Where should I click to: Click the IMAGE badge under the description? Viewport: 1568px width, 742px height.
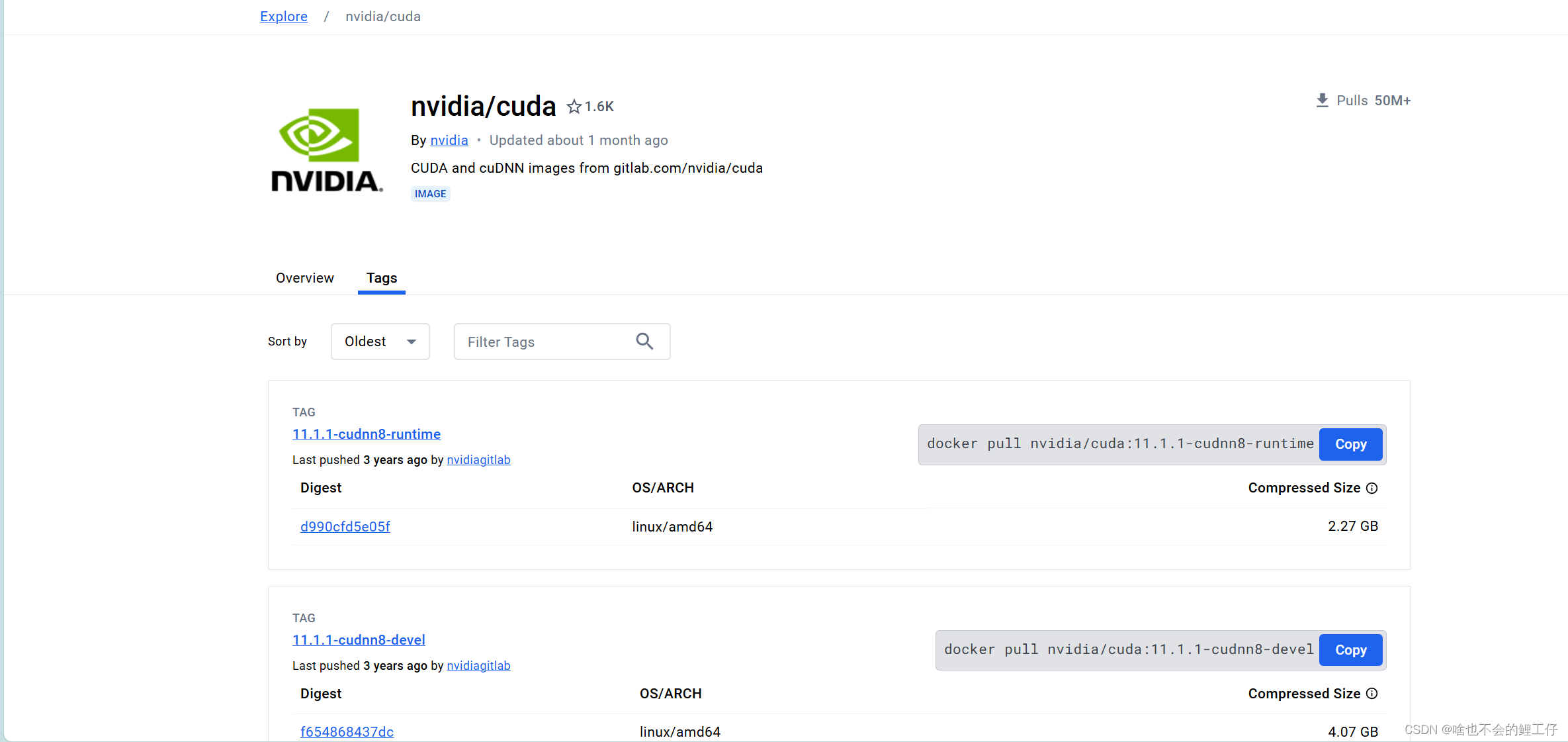[x=430, y=193]
